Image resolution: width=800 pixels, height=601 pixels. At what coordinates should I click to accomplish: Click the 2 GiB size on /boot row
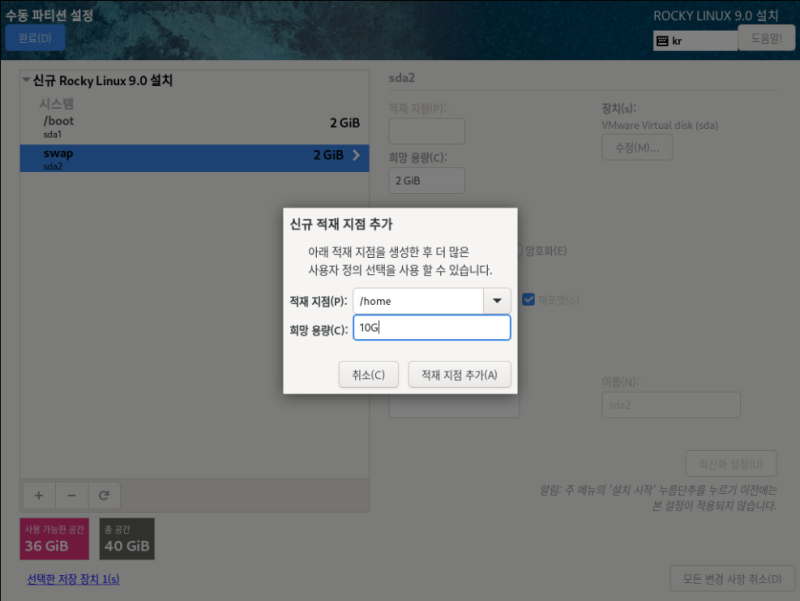(345, 123)
